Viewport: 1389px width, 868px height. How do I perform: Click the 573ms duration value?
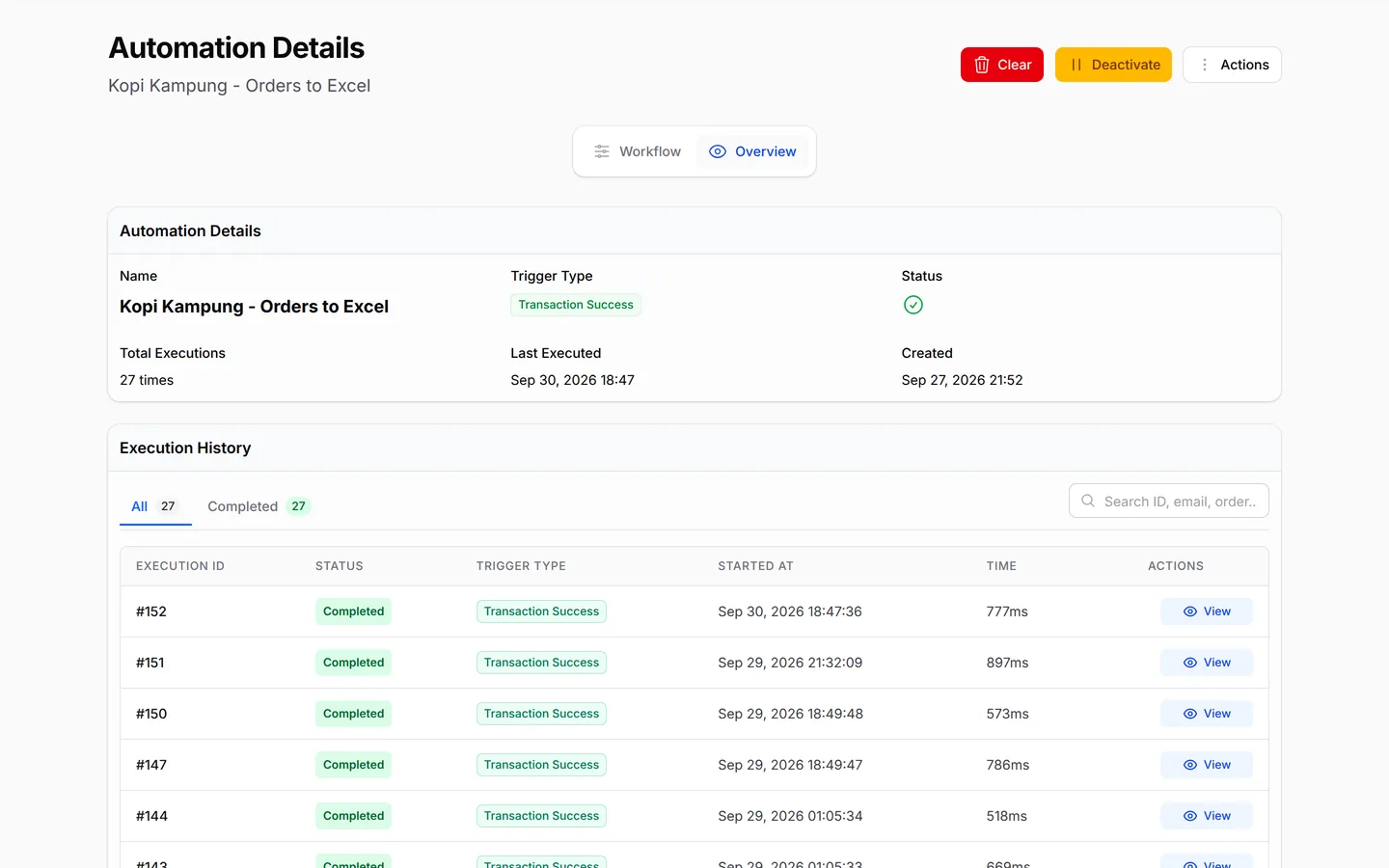click(1007, 714)
